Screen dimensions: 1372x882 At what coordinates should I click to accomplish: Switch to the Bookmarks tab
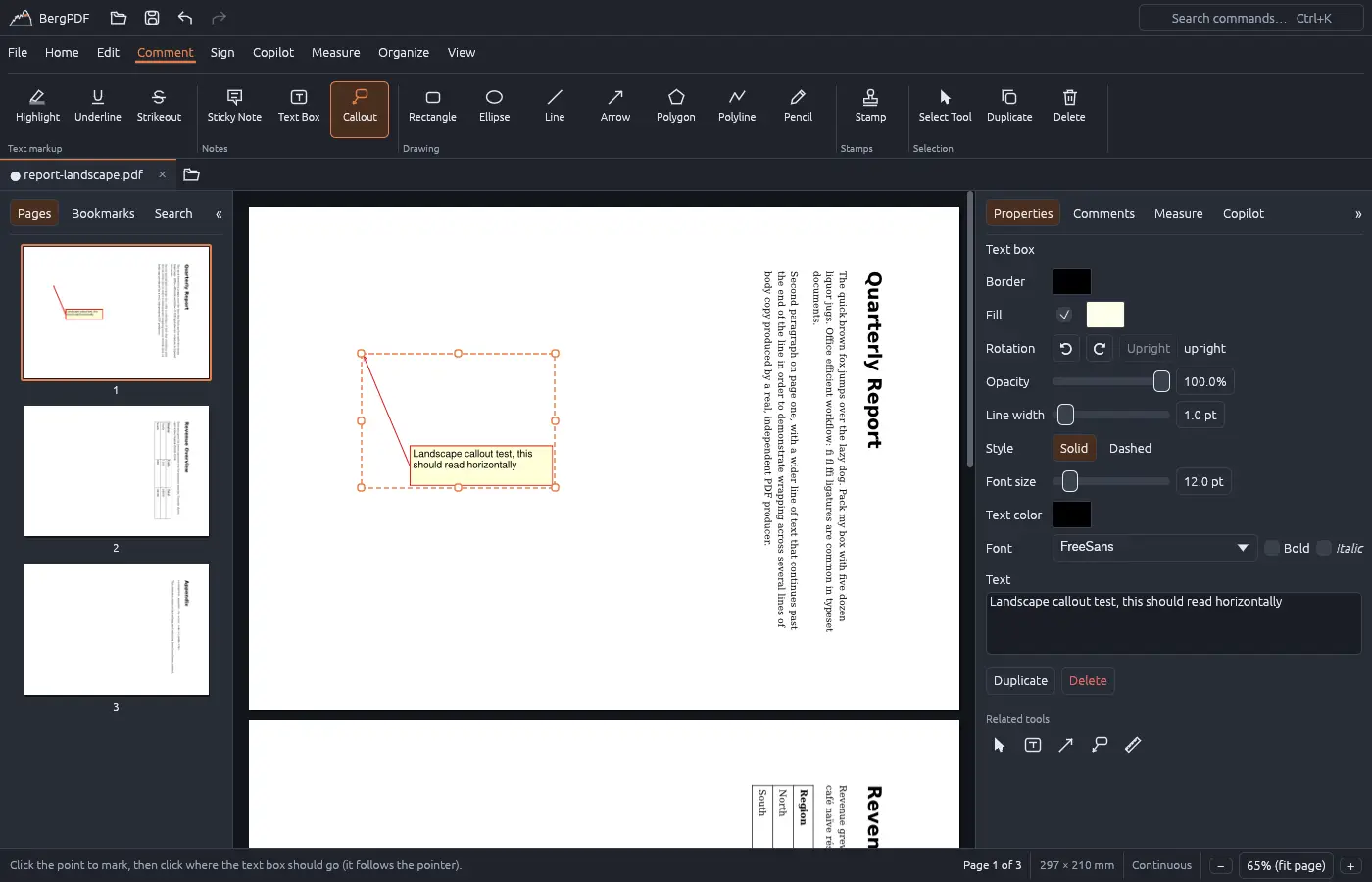point(103,214)
